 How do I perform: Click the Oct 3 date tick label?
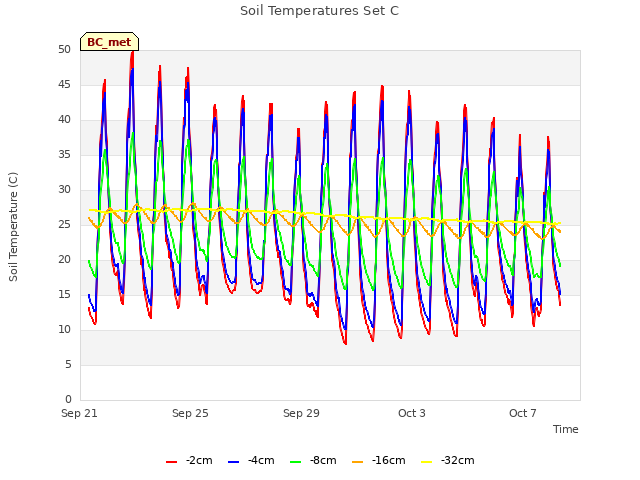point(412,413)
